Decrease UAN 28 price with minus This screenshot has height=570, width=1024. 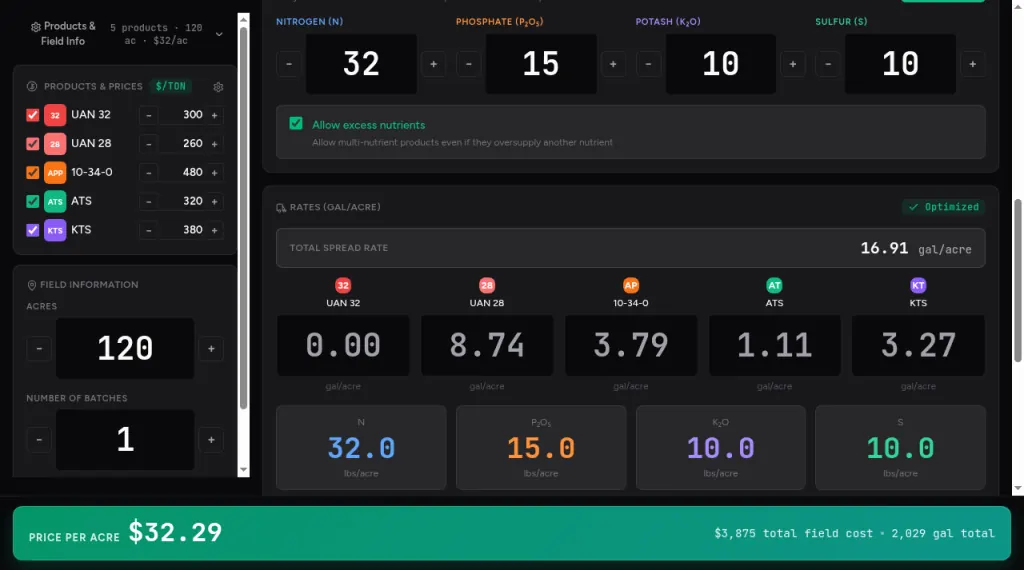coord(148,144)
